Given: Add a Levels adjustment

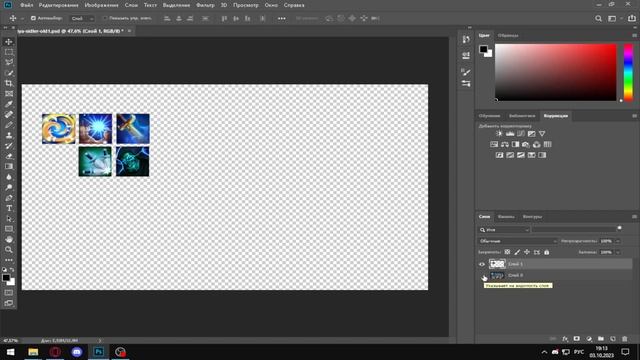Looking at the screenshot, I should 510,133.
